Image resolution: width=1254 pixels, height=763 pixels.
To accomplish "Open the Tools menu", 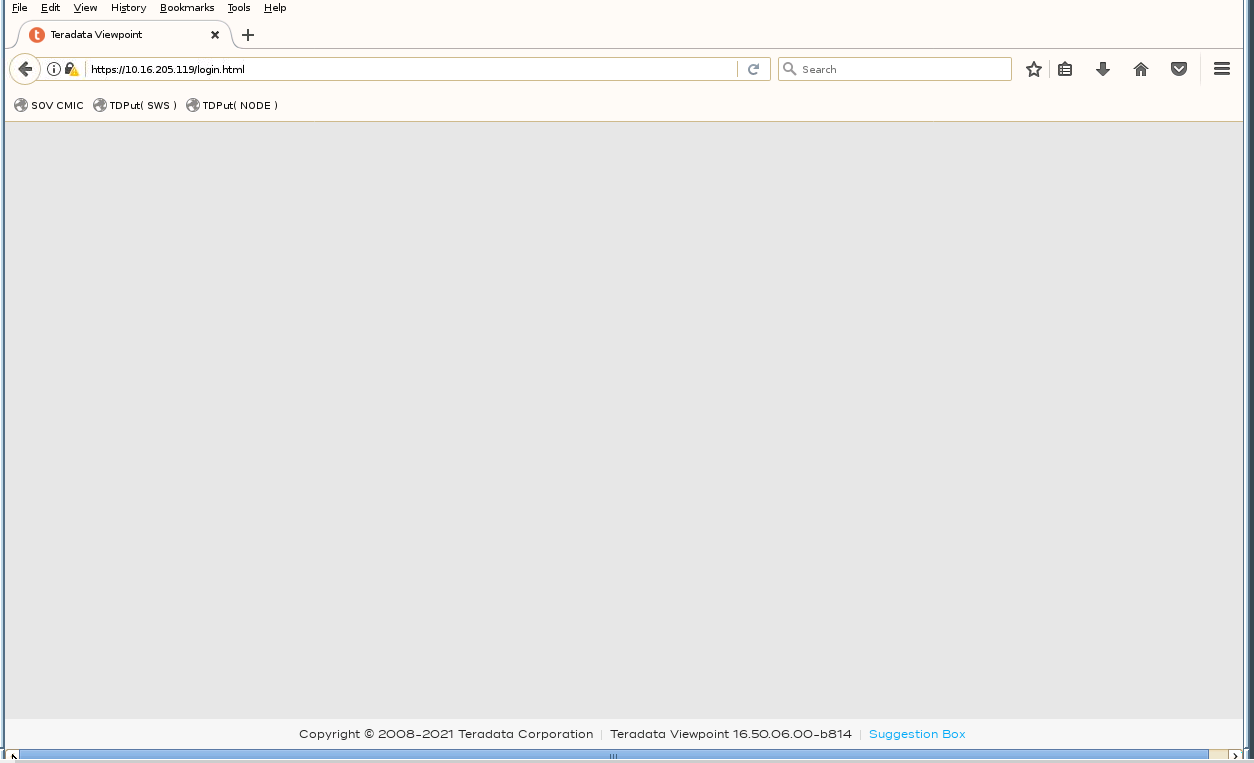I will click(x=239, y=7).
